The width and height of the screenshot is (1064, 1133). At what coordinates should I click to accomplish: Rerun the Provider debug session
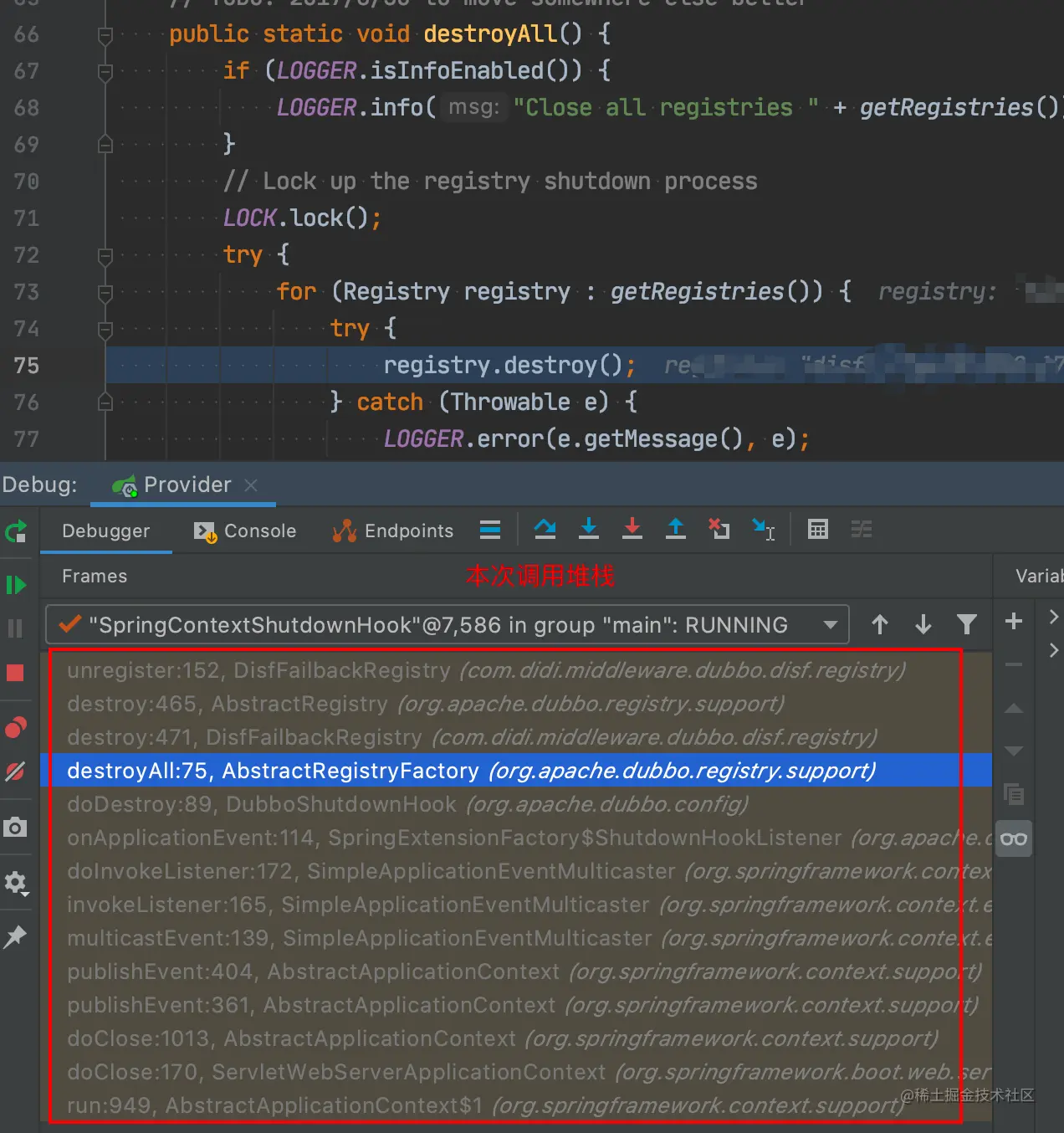(16, 531)
